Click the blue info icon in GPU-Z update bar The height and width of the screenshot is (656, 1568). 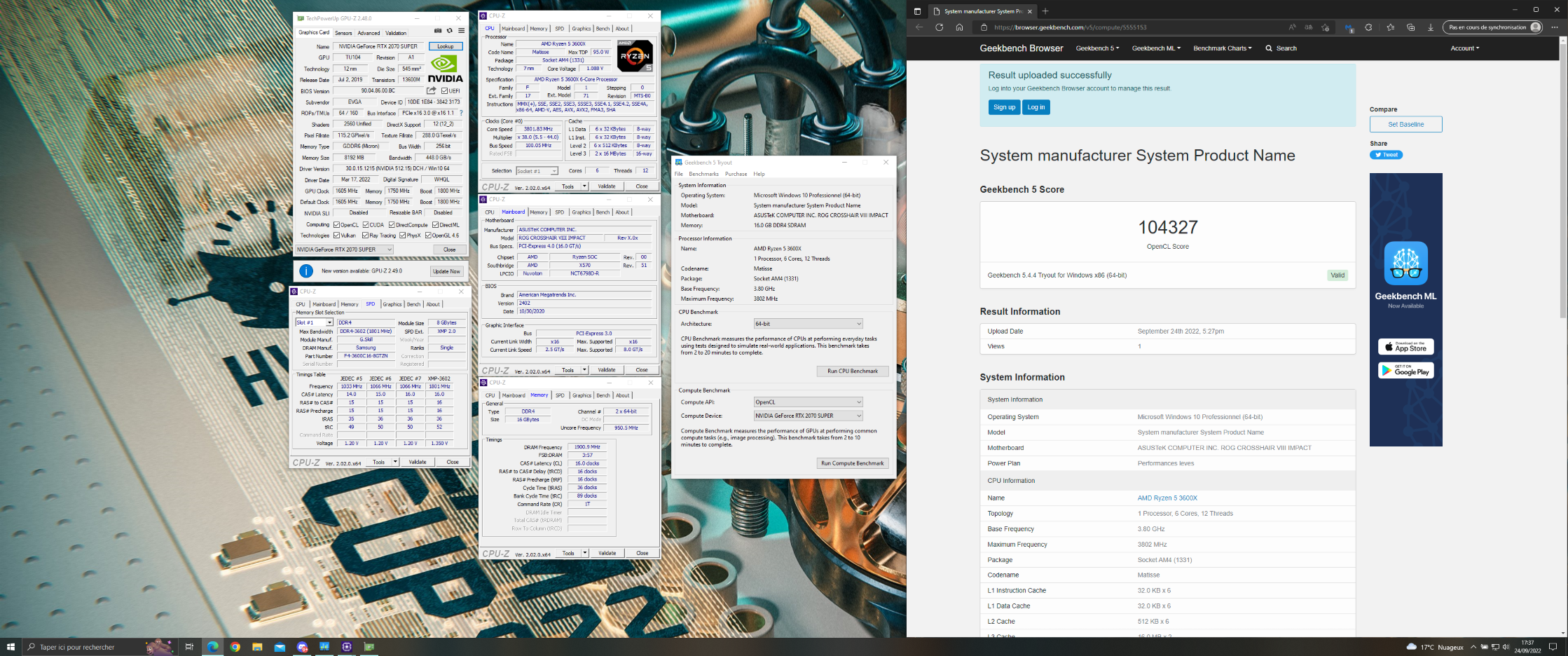point(305,271)
